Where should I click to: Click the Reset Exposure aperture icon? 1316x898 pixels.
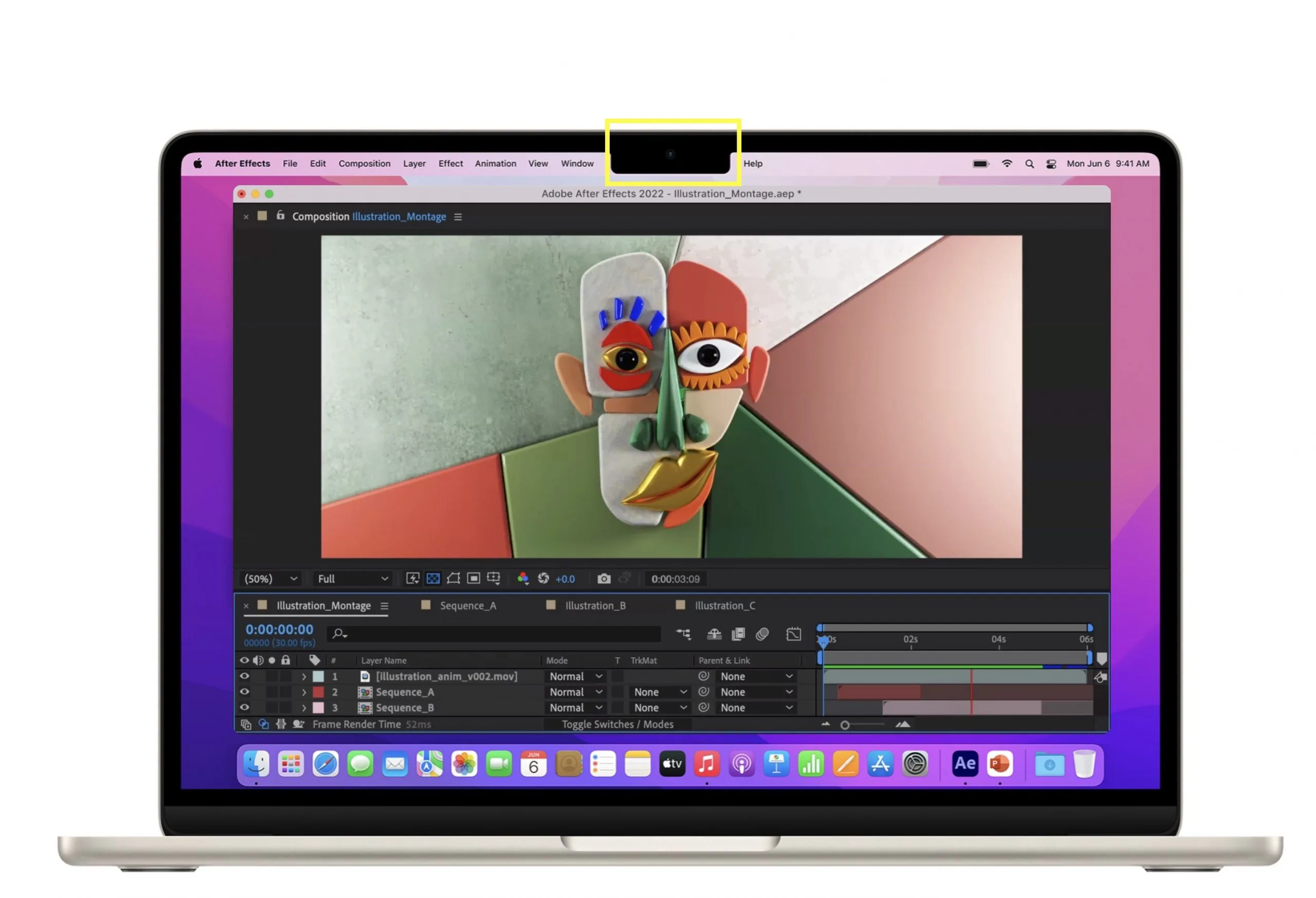tap(543, 579)
